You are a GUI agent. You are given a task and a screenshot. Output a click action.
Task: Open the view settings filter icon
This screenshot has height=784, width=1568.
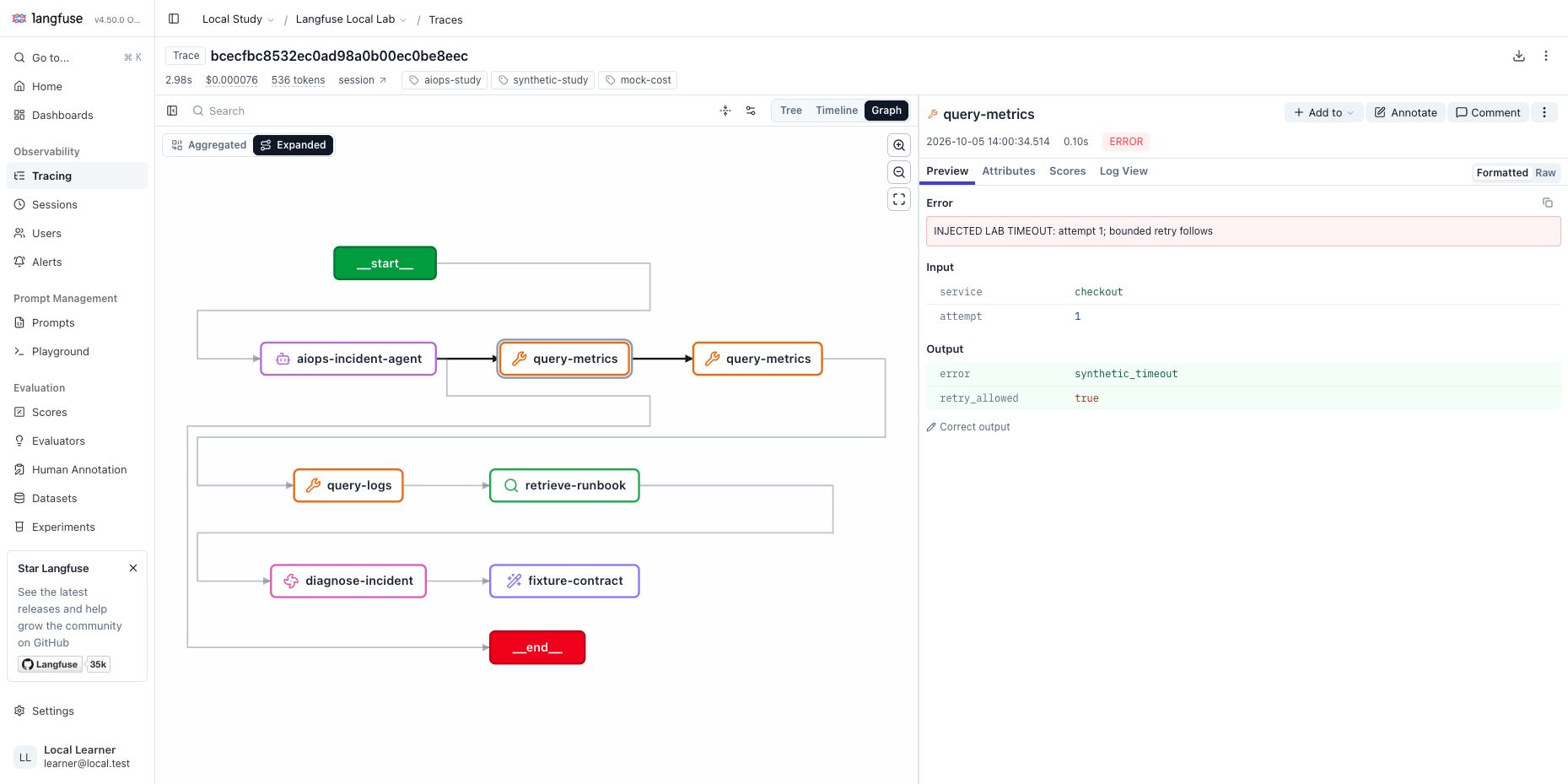point(751,111)
